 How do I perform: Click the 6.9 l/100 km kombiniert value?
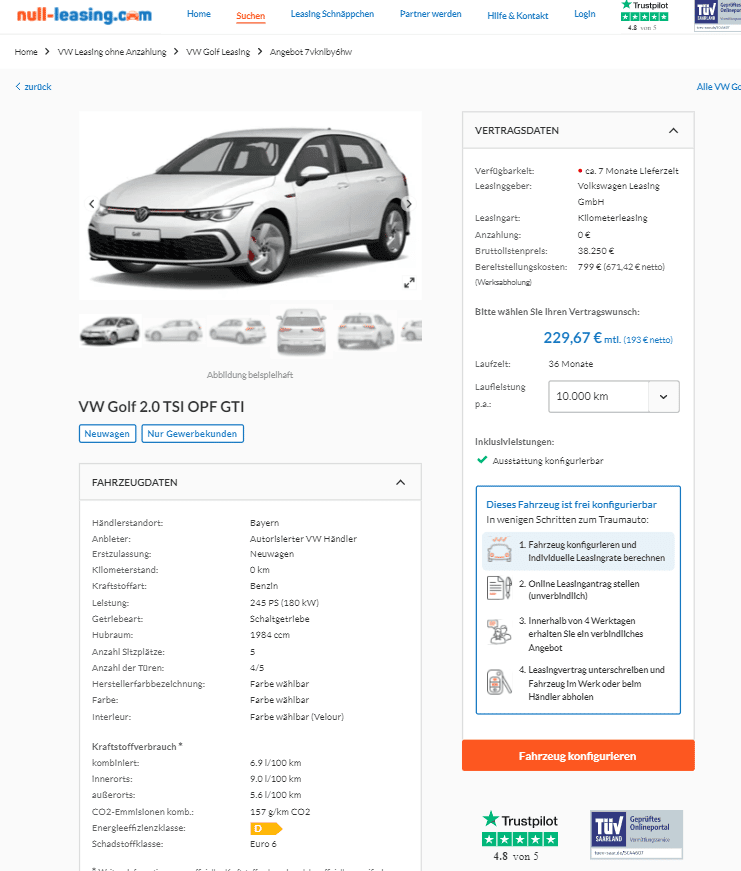(x=276, y=763)
